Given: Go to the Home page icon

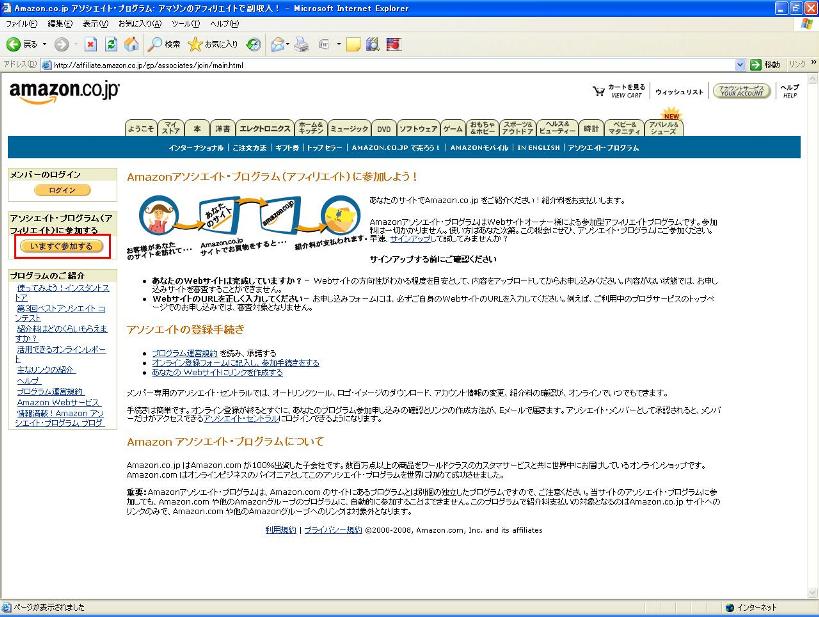Looking at the screenshot, I should [132, 44].
